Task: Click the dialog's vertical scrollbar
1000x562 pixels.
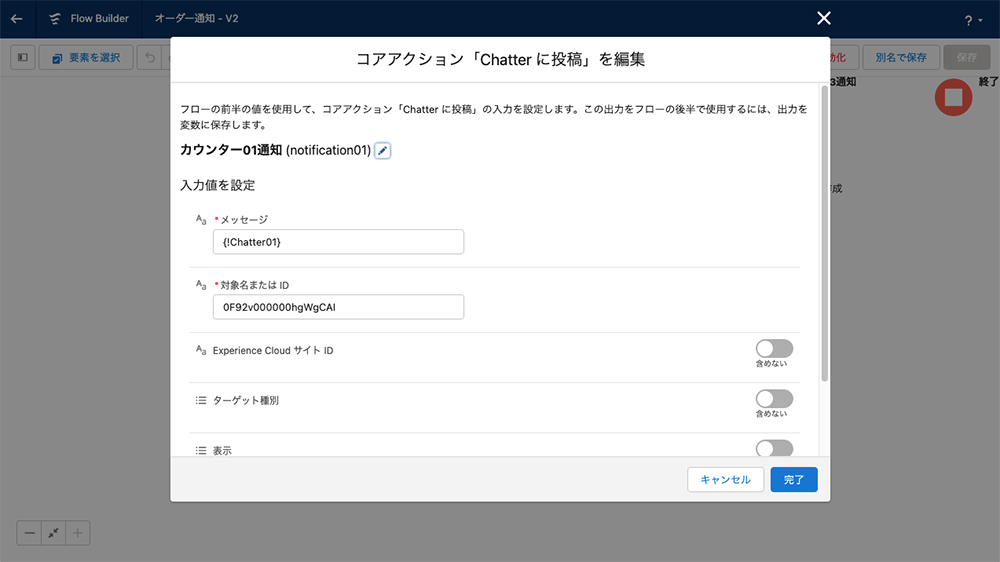Action: 824,233
